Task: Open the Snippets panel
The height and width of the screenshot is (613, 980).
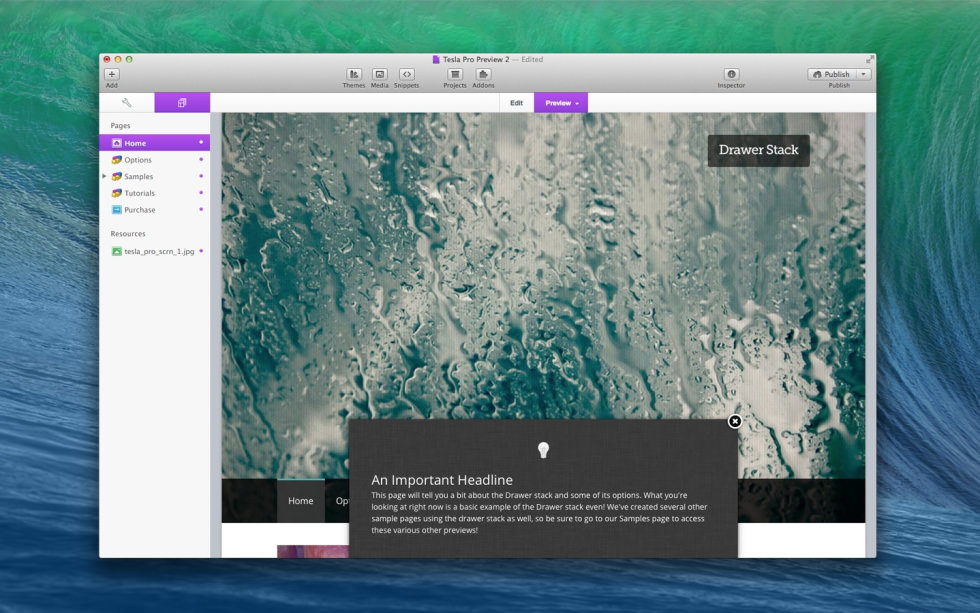Action: pos(406,74)
